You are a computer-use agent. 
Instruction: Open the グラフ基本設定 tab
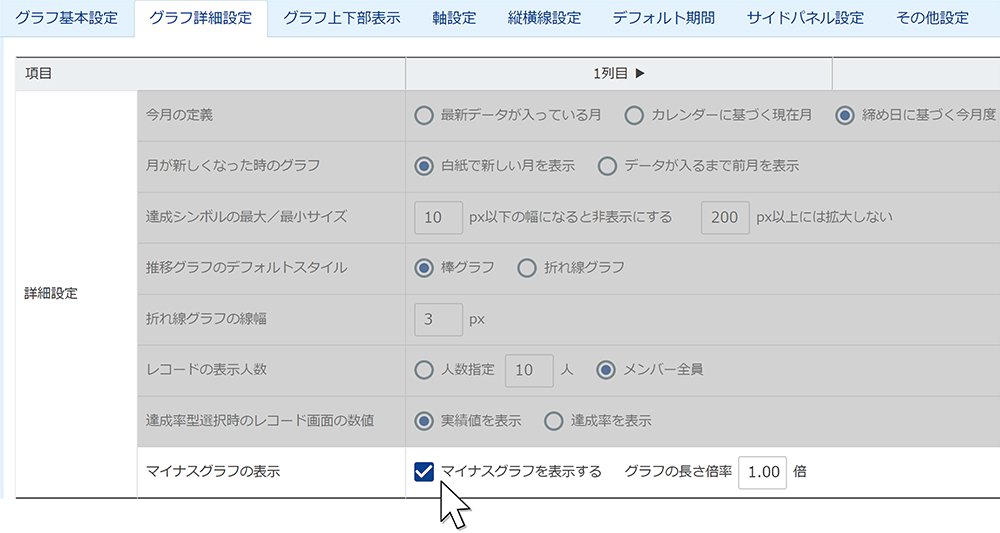(x=66, y=18)
